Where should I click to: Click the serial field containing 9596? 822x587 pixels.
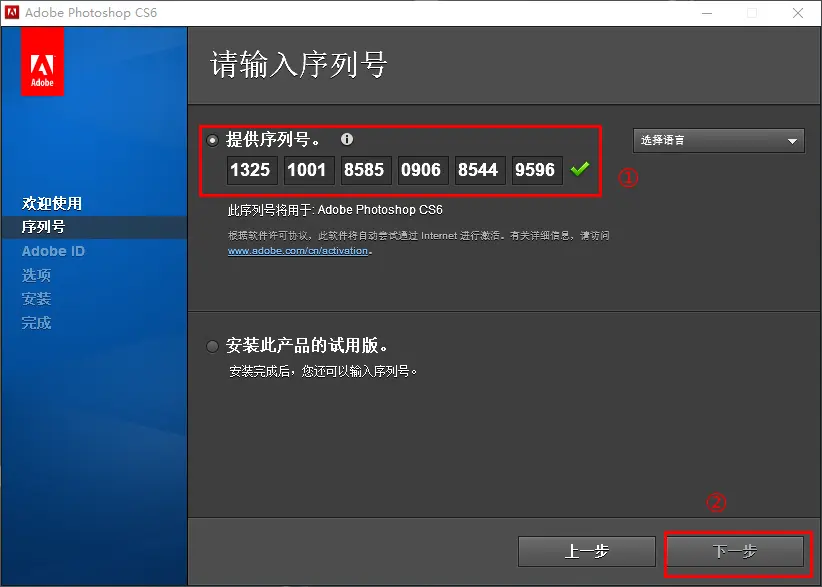pos(537,170)
